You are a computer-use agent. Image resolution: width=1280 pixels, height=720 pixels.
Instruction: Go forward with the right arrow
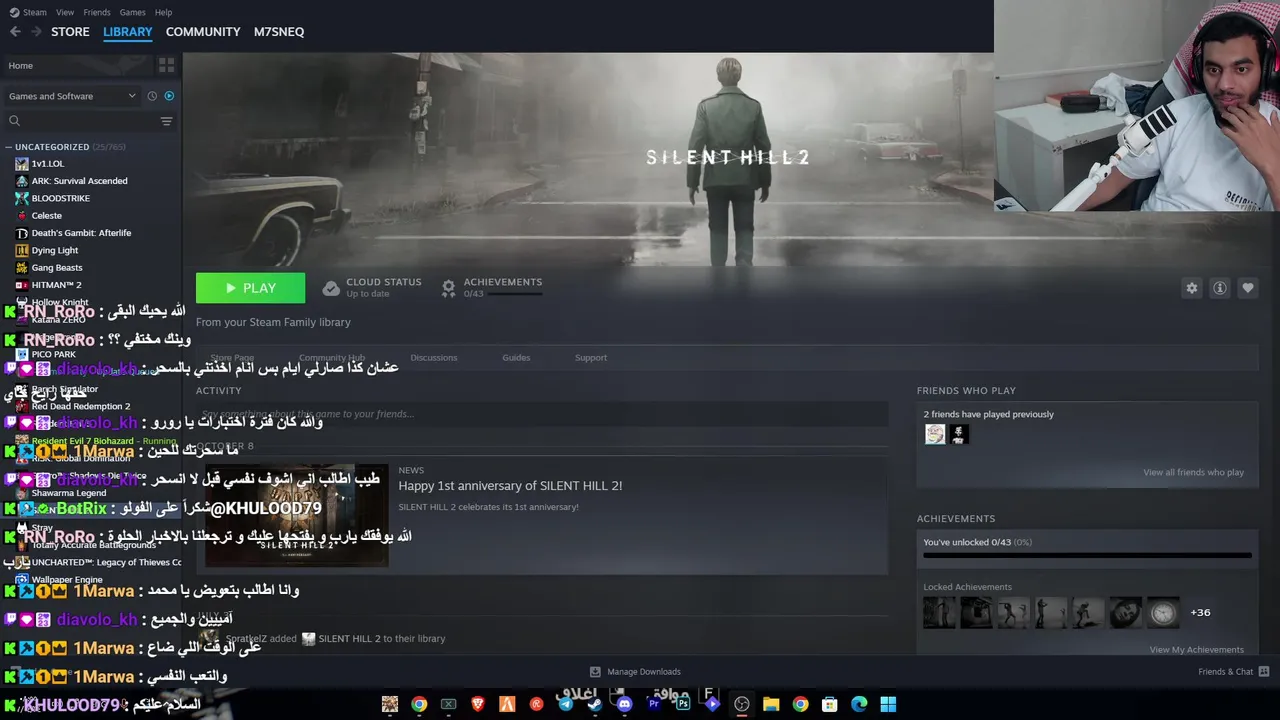coord(36,32)
